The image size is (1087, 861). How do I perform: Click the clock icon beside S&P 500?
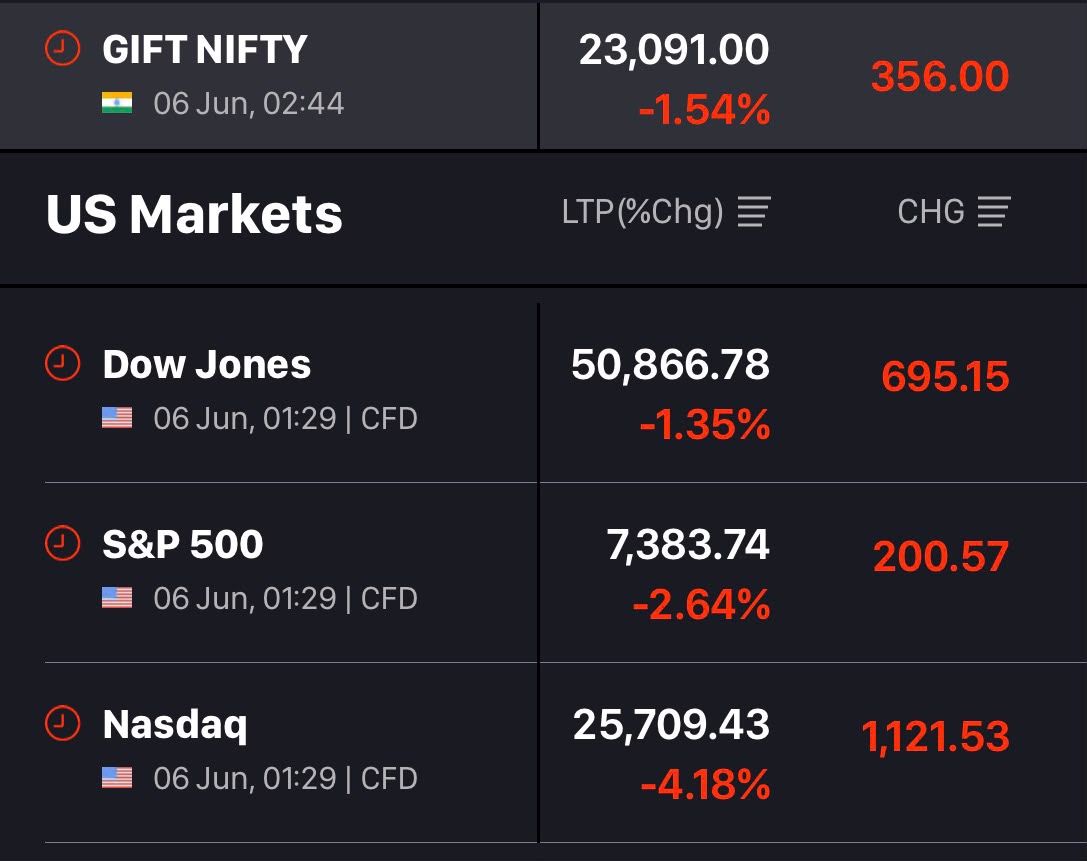(x=62, y=543)
